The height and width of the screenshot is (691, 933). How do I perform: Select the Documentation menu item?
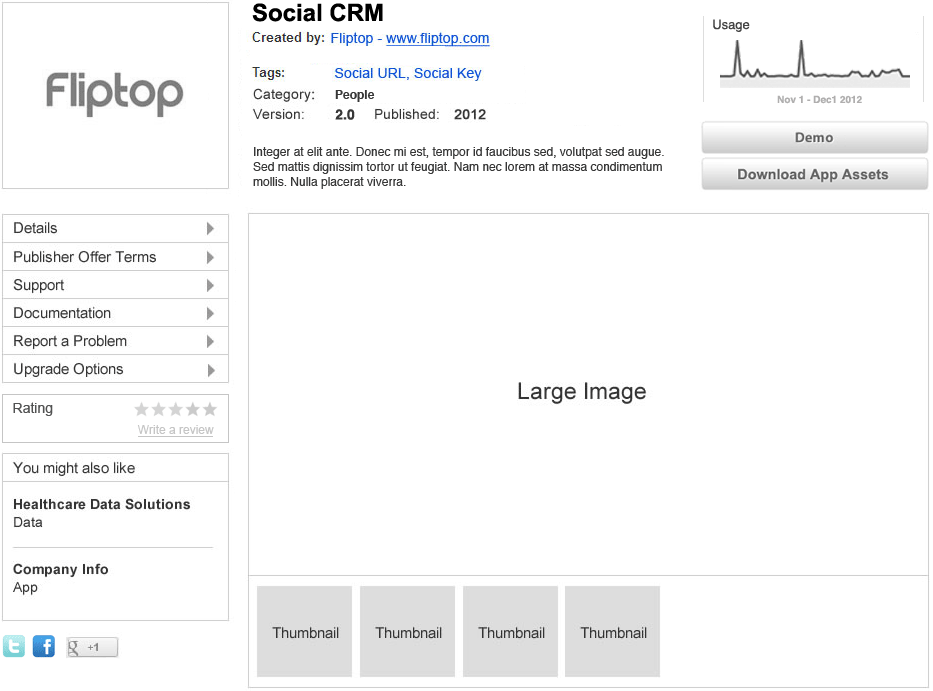click(115, 313)
